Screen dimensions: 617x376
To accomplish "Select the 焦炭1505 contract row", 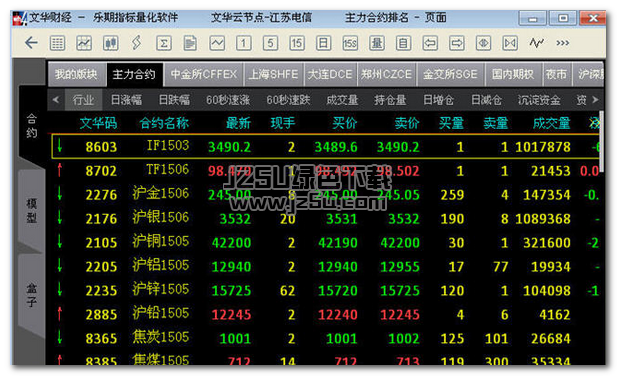I will (x=325, y=338).
